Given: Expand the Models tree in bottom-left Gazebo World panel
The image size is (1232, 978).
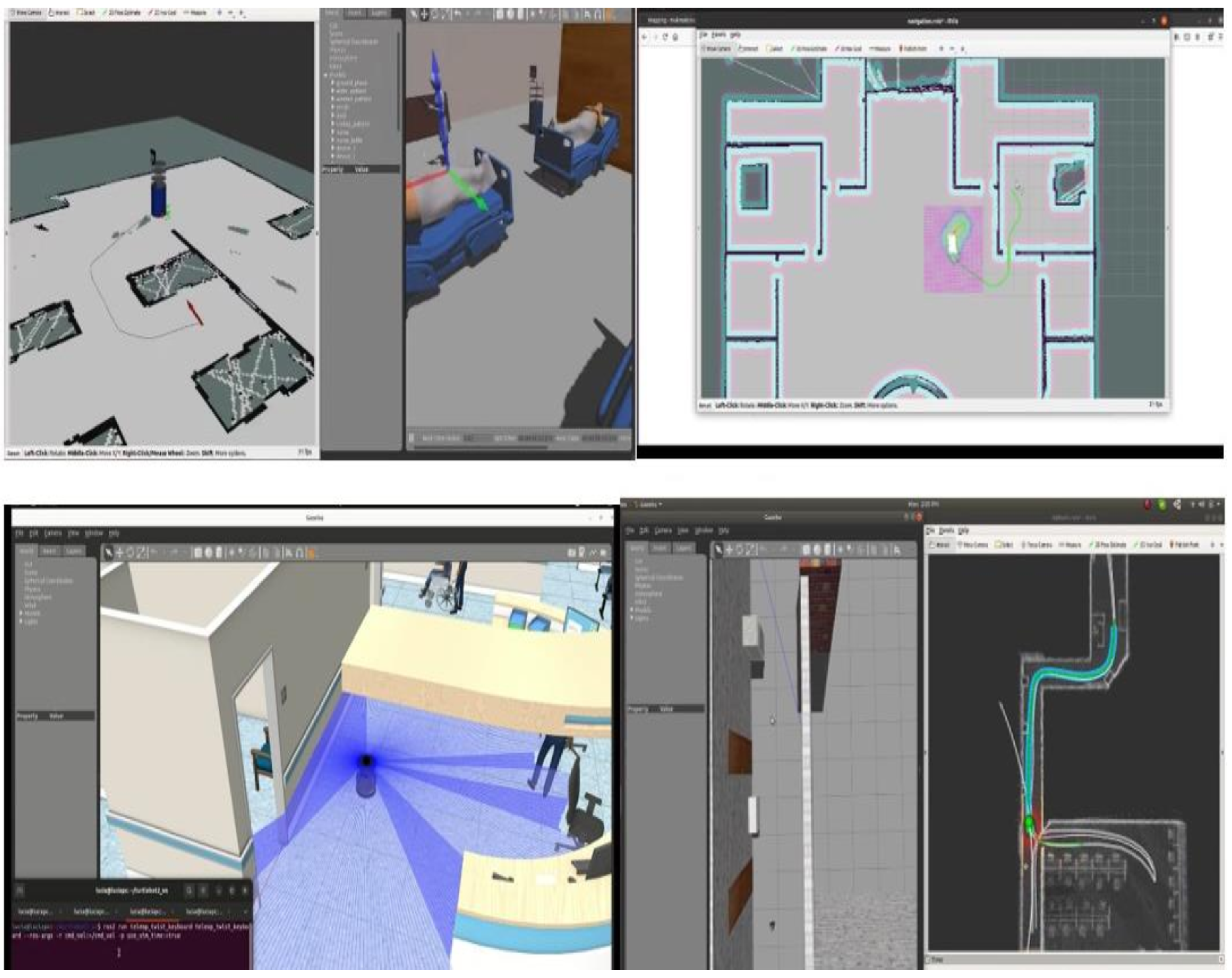Looking at the screenshot, I should tap(22, 613).
